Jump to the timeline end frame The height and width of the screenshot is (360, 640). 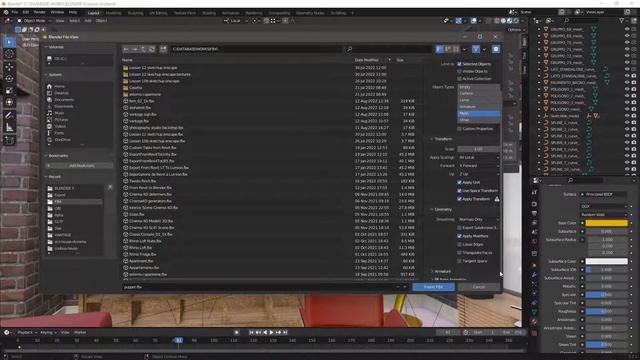[285, 332]
